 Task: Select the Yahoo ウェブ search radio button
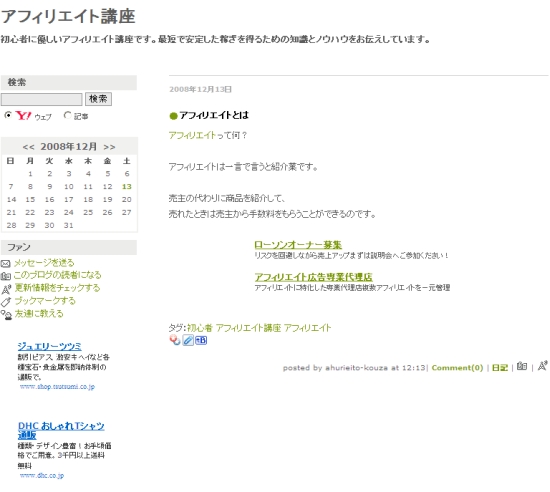8,115
